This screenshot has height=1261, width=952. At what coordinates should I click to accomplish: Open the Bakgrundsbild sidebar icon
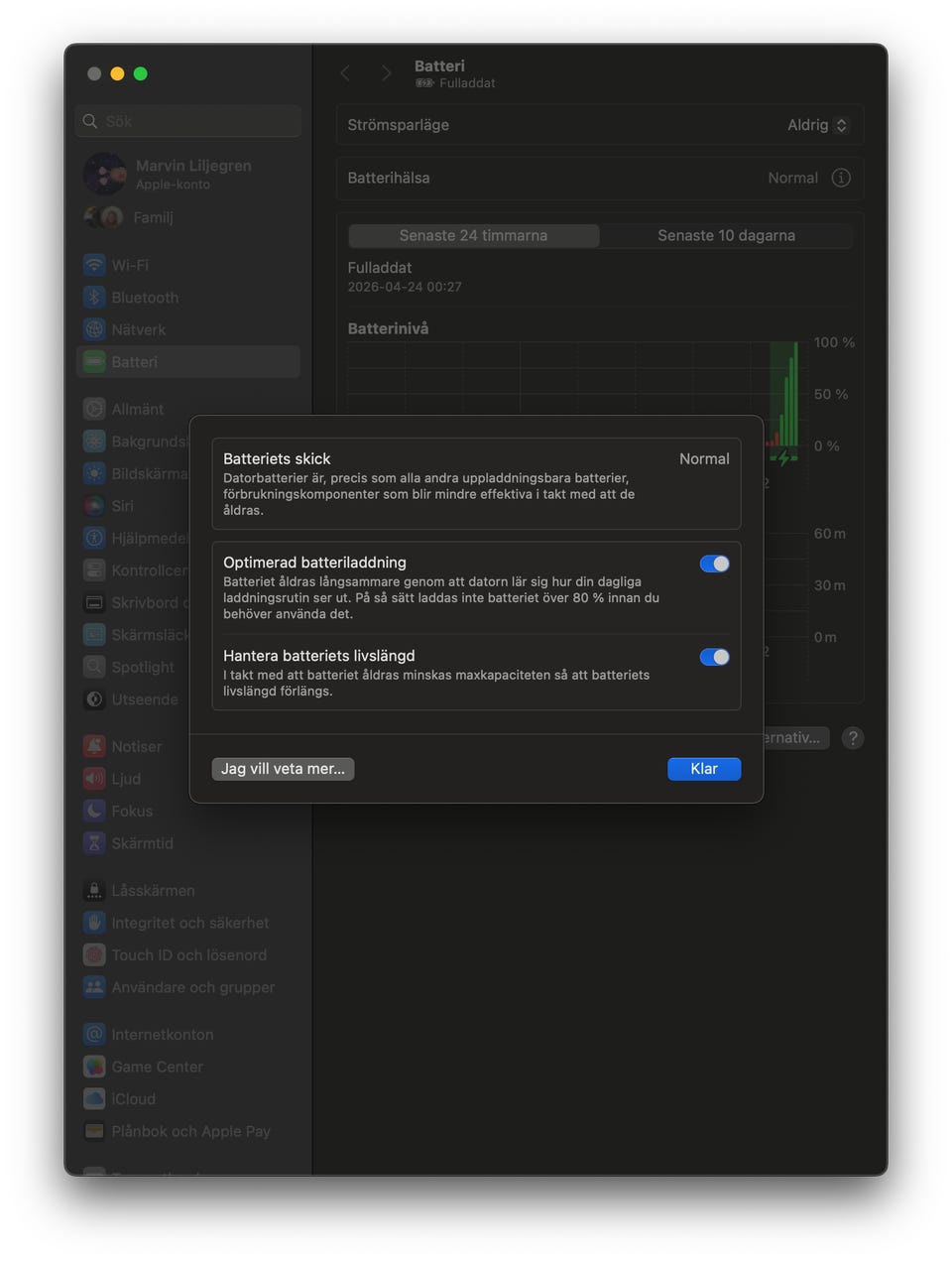94,441
